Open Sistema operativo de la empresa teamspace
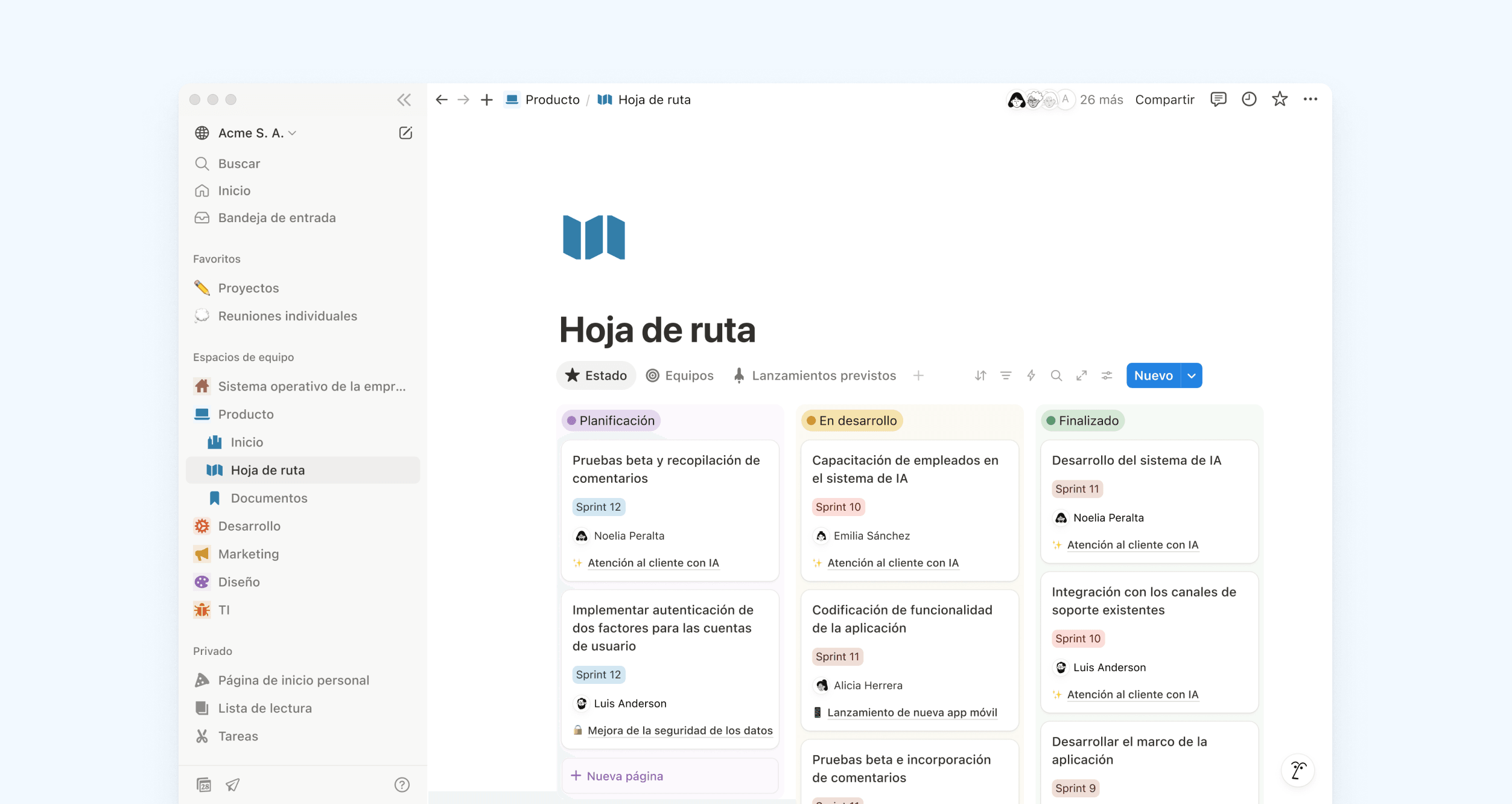Image resolution: width=1512 pixels, height=804 pixels. click(302, 386)
